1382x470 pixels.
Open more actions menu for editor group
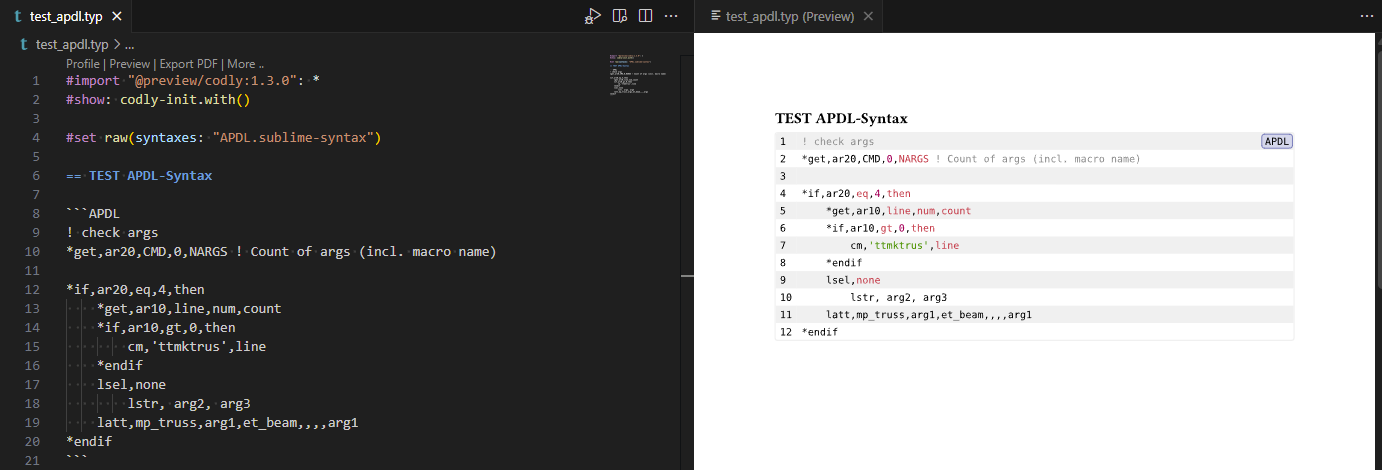(672, 16)
